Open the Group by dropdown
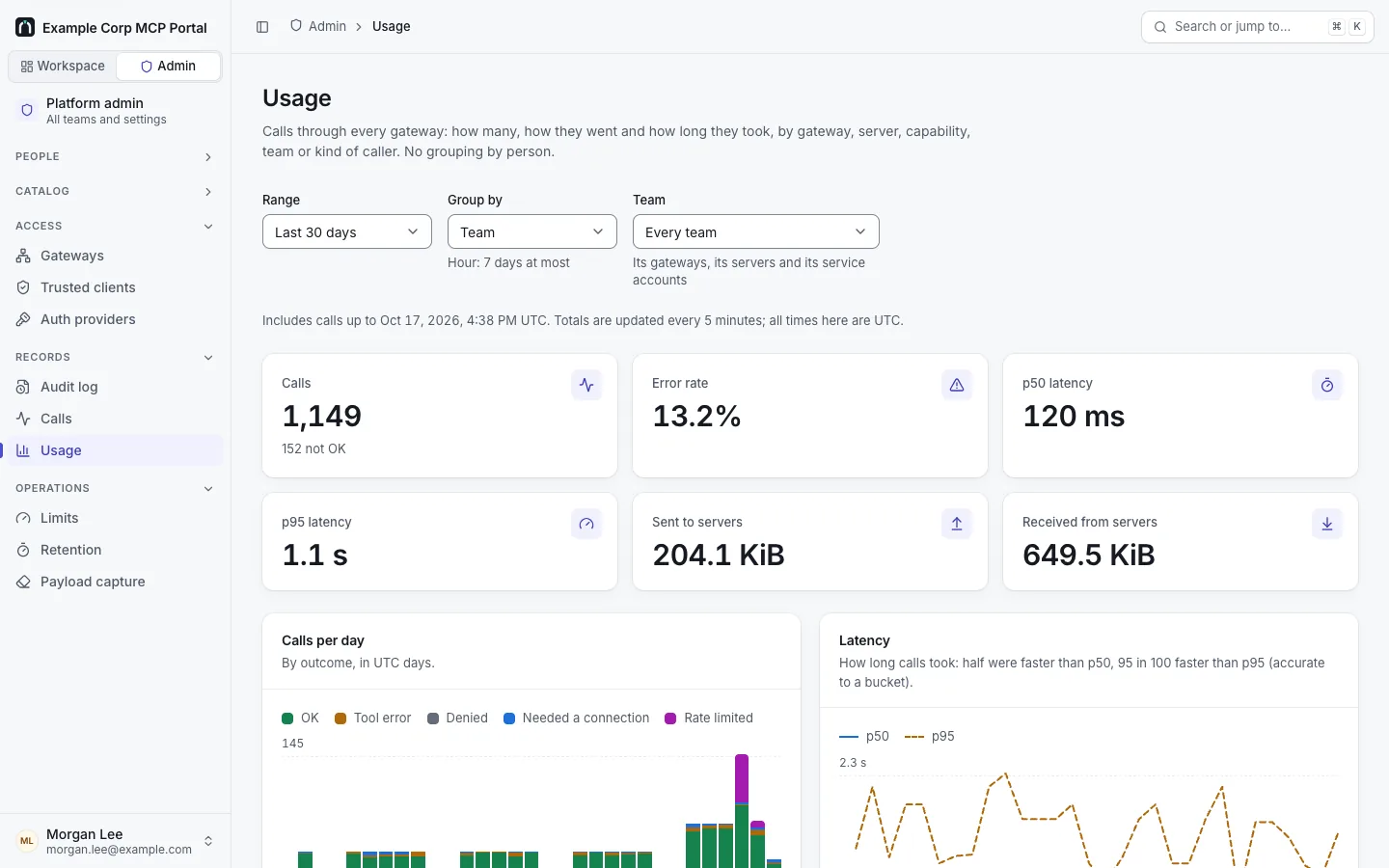The width and height of the screenshot is (1389, 868). (532, 231)
